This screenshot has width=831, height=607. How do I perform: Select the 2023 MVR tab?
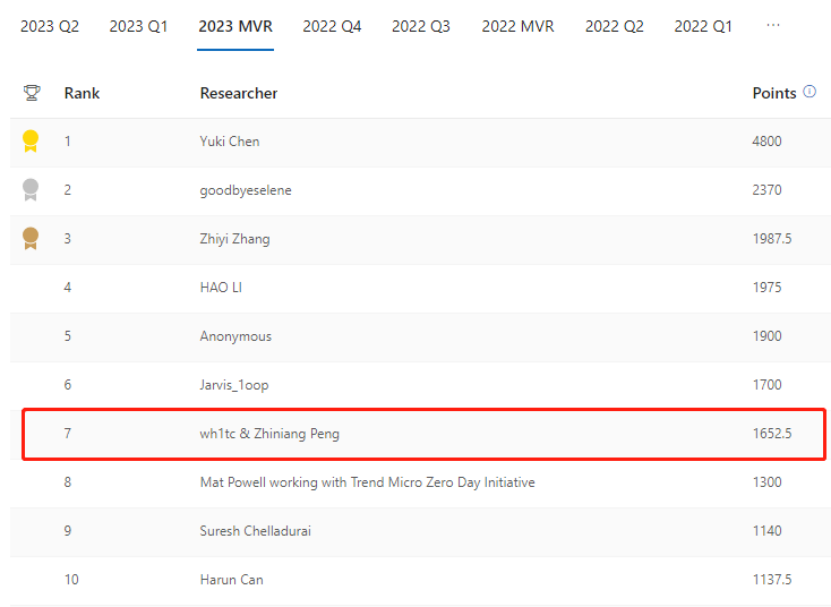click(235, 27)
